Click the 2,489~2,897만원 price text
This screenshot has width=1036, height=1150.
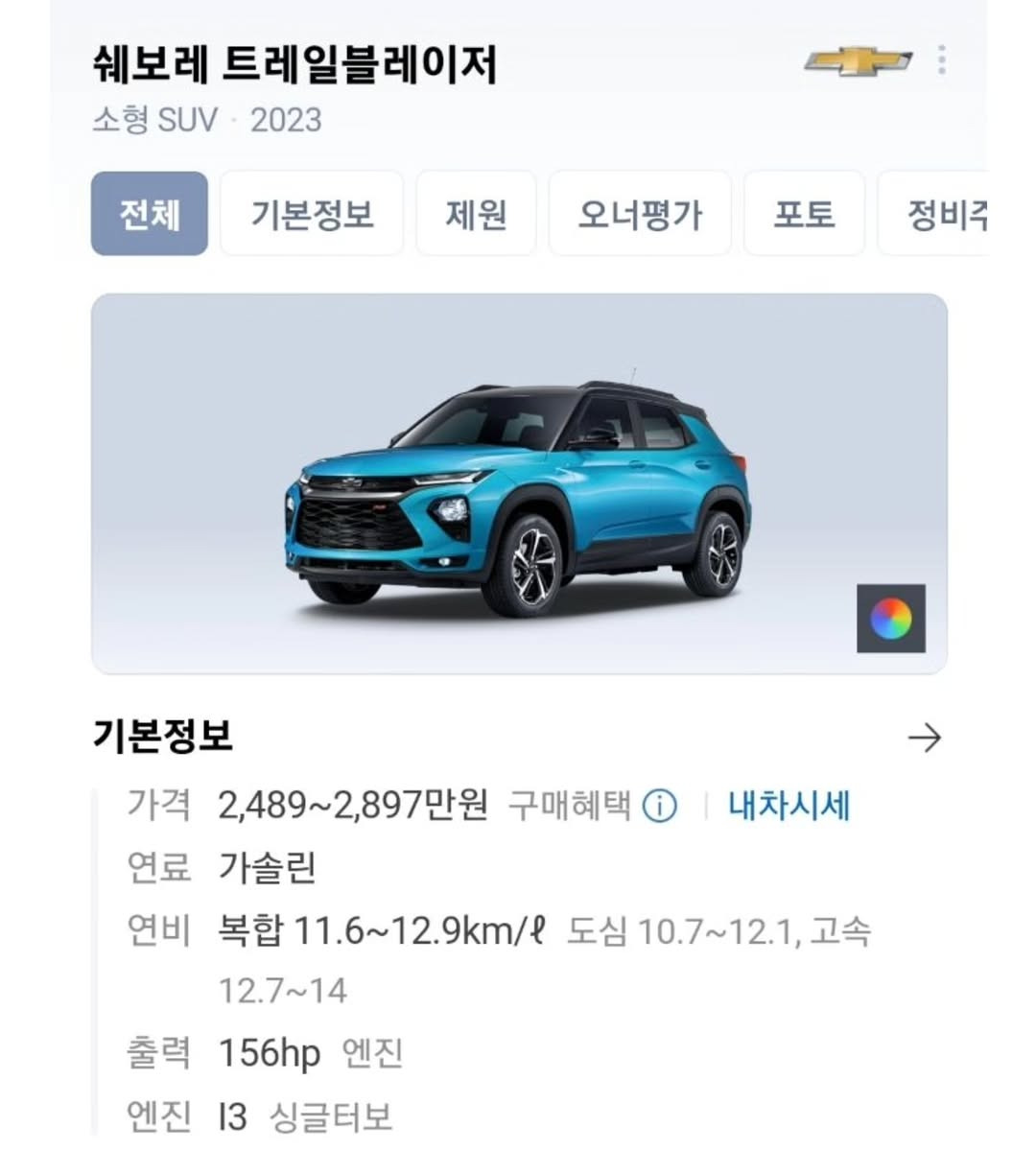pos(353,806)
